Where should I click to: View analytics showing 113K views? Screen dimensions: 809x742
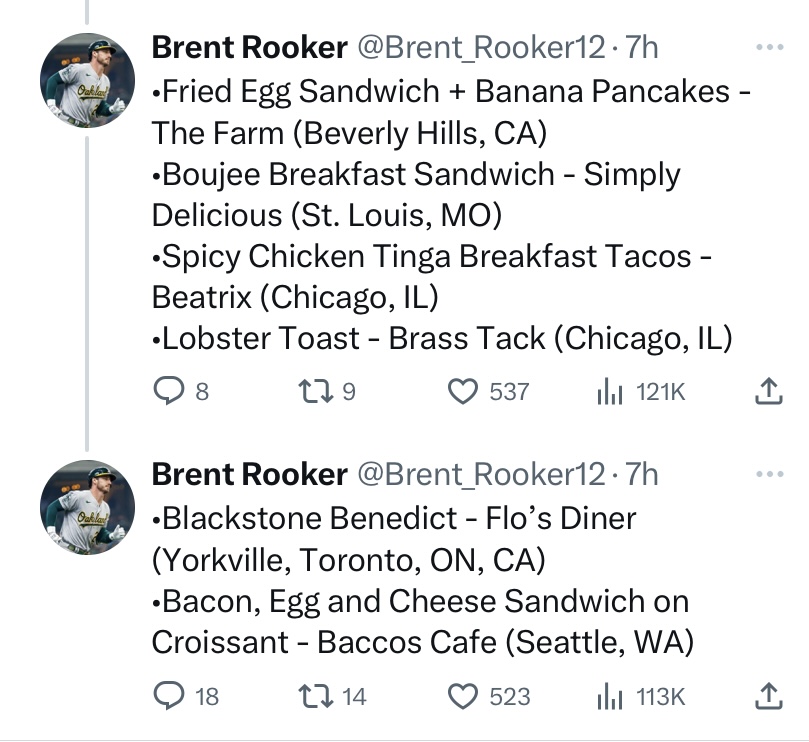pos(641,696)
